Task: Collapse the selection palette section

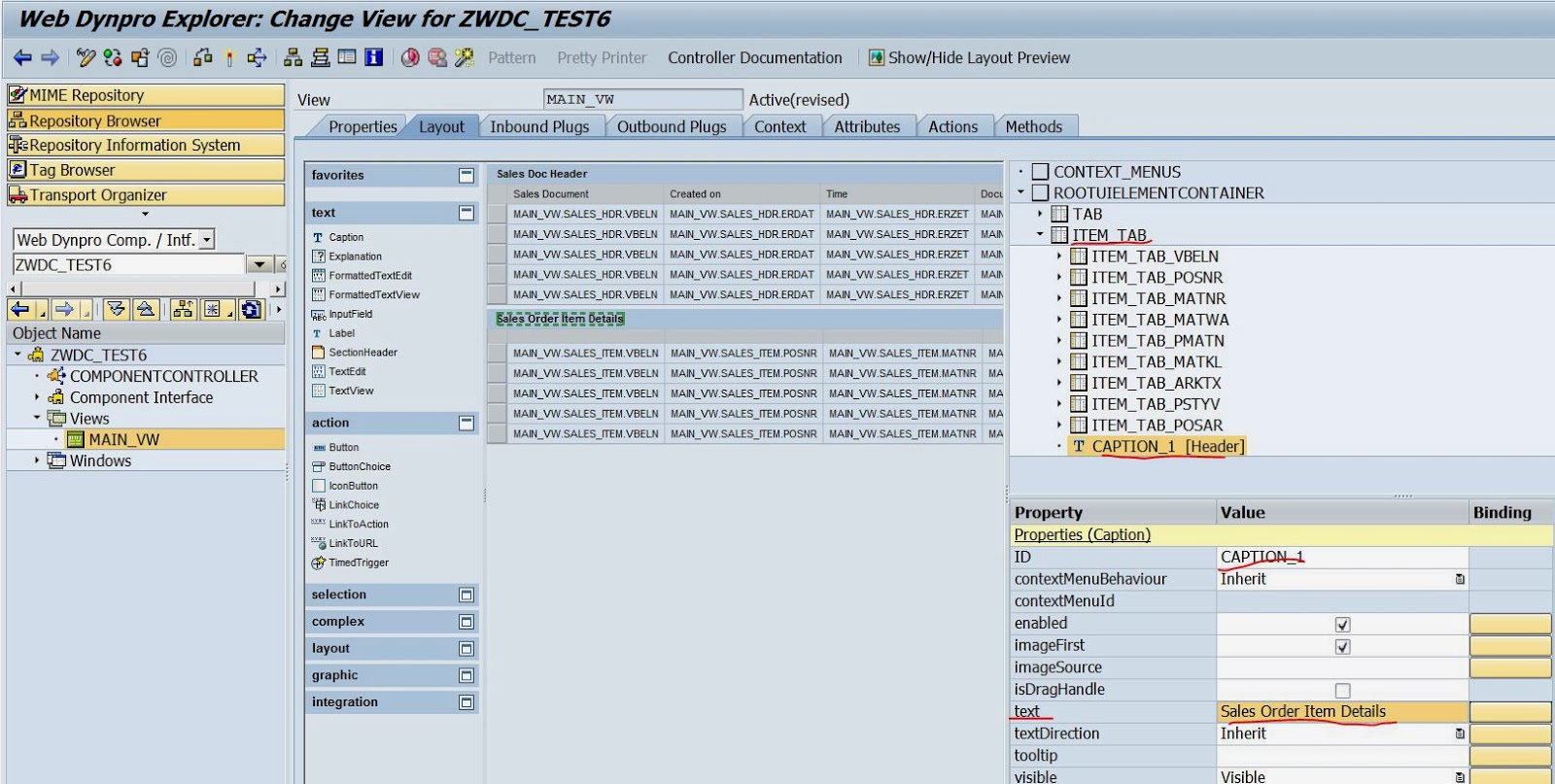Action: 466,596
